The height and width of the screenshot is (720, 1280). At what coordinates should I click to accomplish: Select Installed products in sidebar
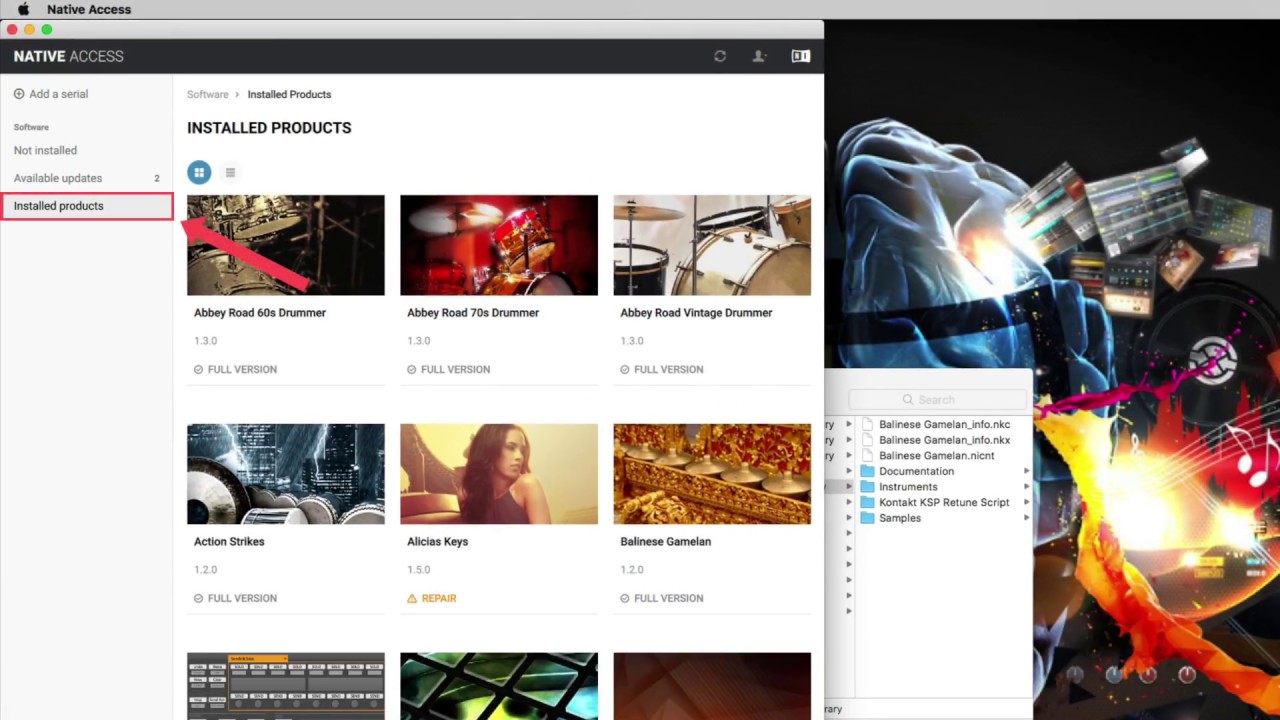[x=87, y=206]
